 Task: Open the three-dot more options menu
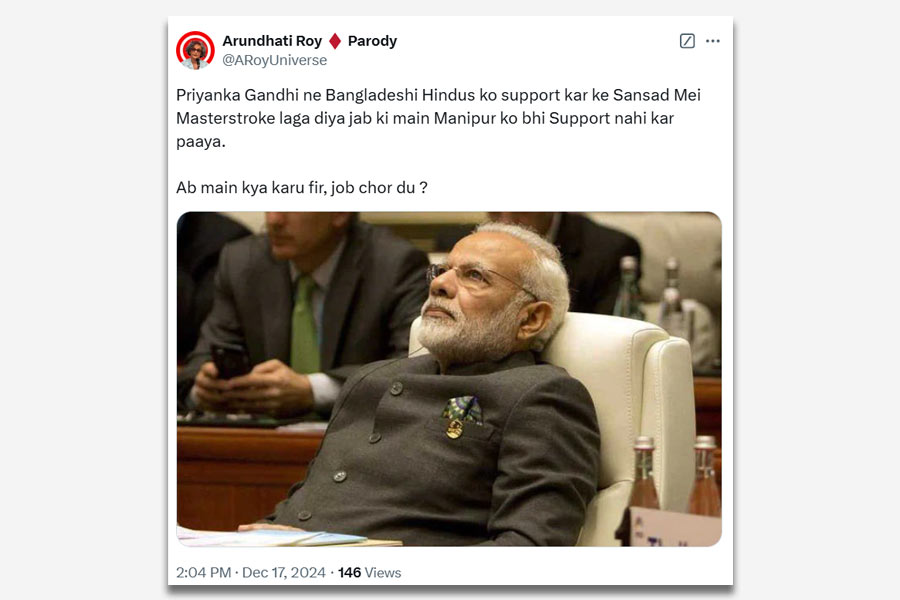coord(713,41)
